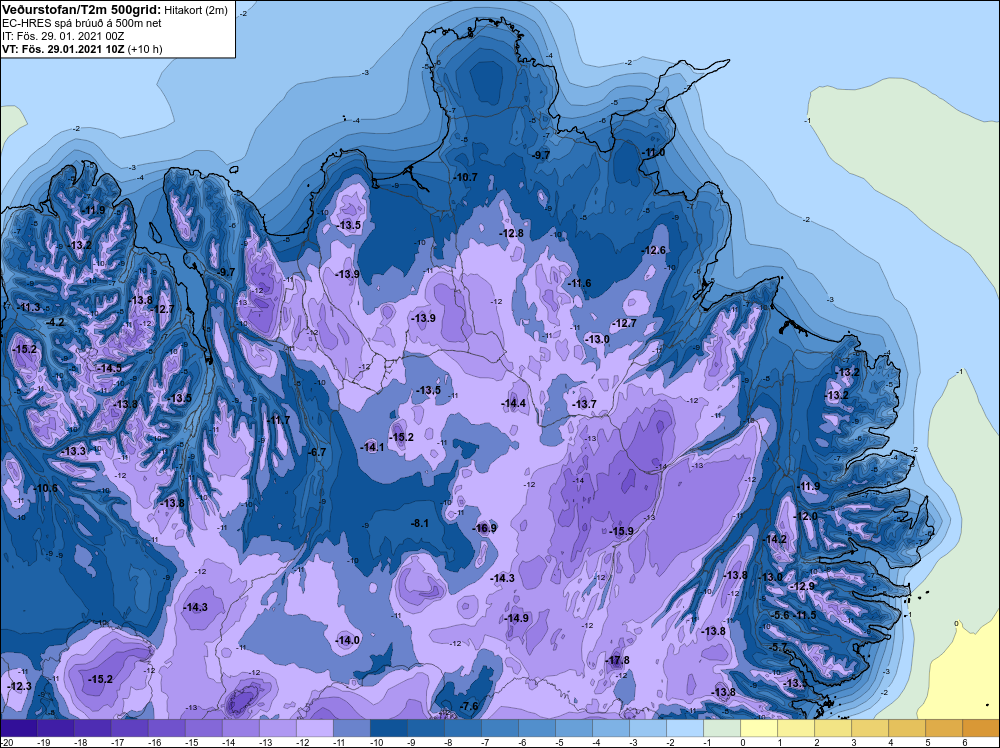The height and width of the screenshot is (748, 1000).
Task: Click the 'EC-HRES spá brúuð á 500m net' line
Action: (x=82, y=23)
